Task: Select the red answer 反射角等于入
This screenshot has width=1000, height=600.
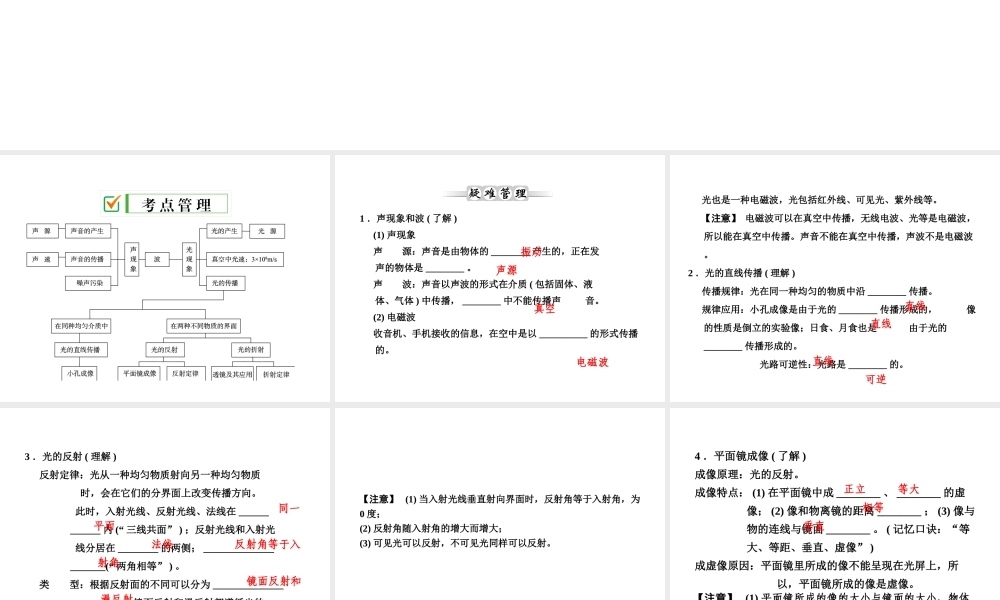Action: [267, 544]
